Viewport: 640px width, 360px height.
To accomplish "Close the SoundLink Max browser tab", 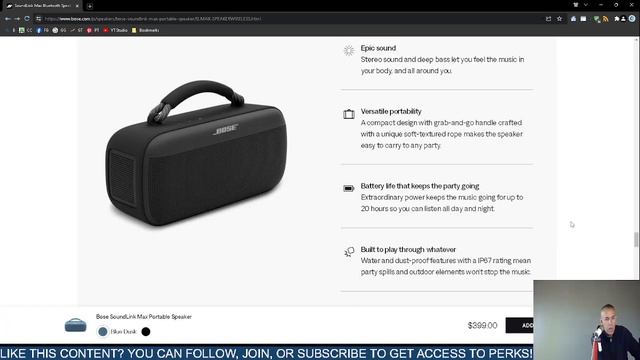I will coord(77,6).
